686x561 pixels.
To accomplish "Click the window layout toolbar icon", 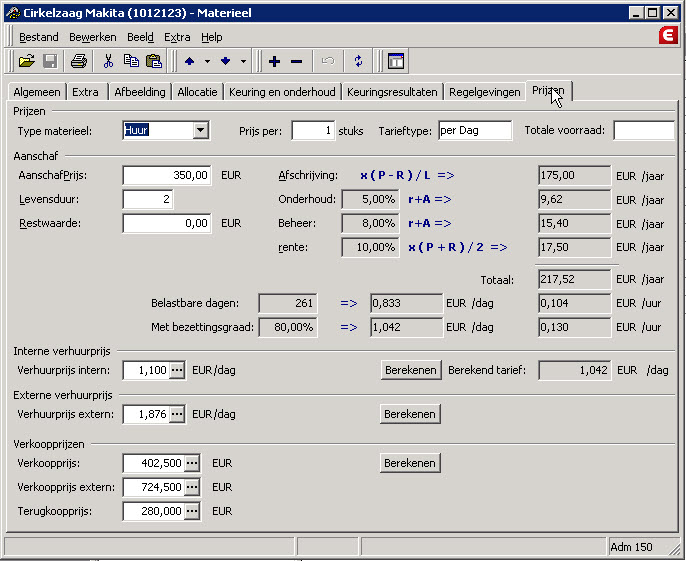I will pos(396,61).
